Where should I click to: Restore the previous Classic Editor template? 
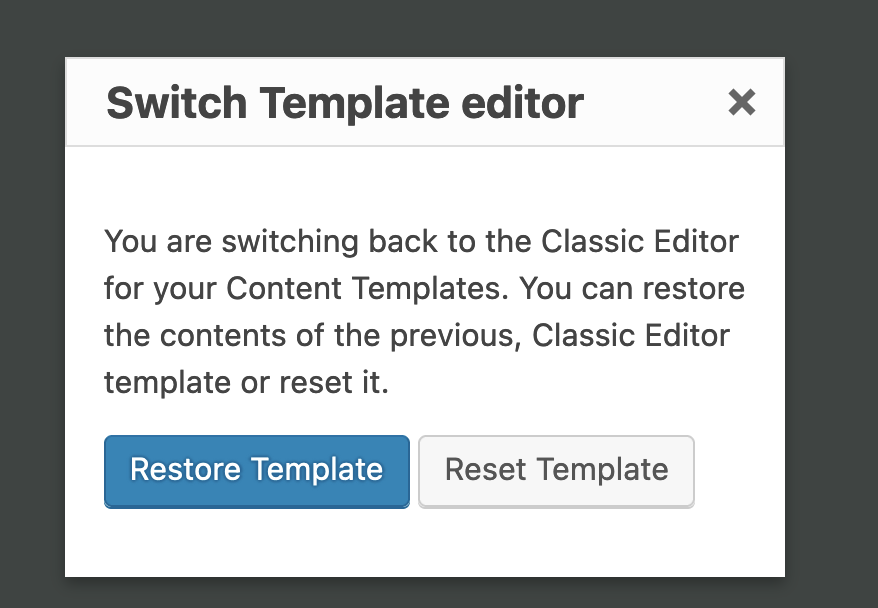click(256, 471)
